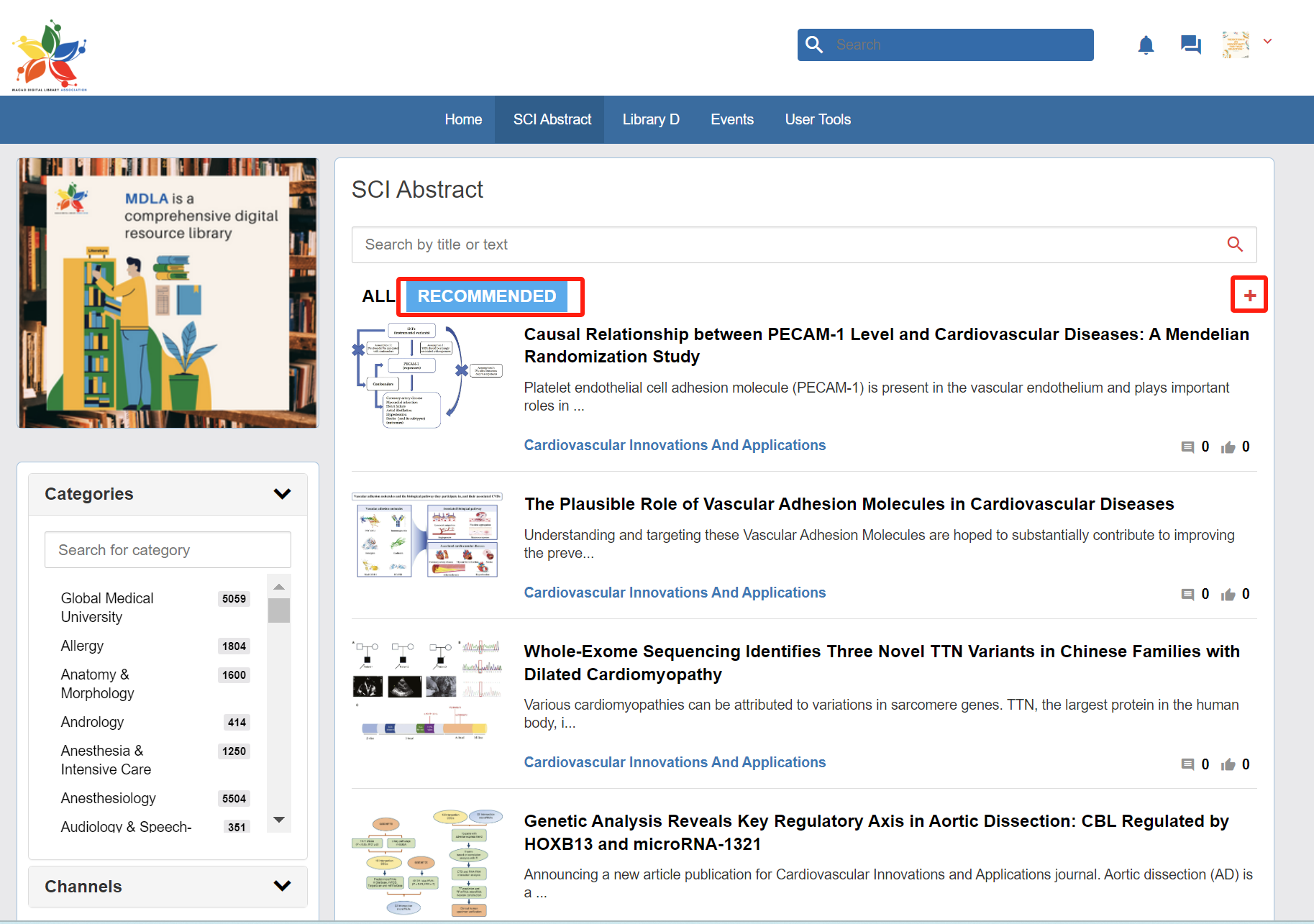Click the red search magnifier in SCI Abstract
1314x924 pixels.
(1234, 244)
